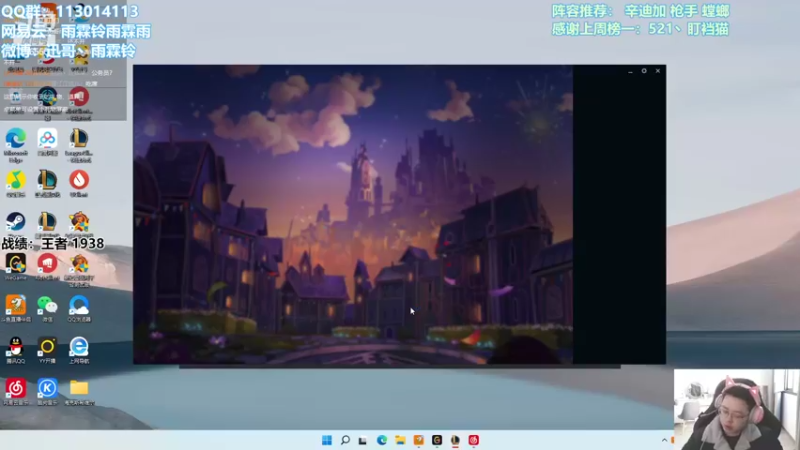Open the Tencent QQ penguin shortcut
Image resolution: width=800 pixels, height=450 pixels.
[16, 347]
